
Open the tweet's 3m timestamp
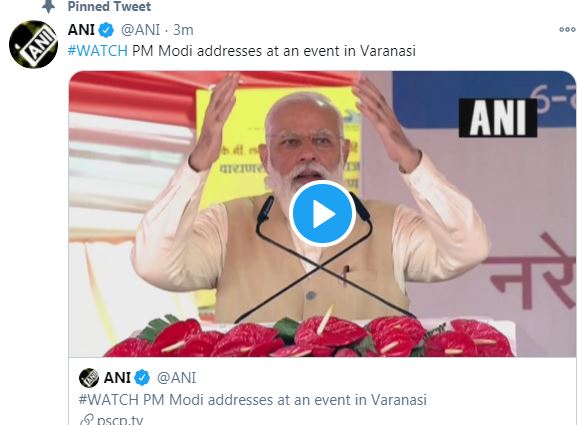pyautogui.click(x=183, y=30)
